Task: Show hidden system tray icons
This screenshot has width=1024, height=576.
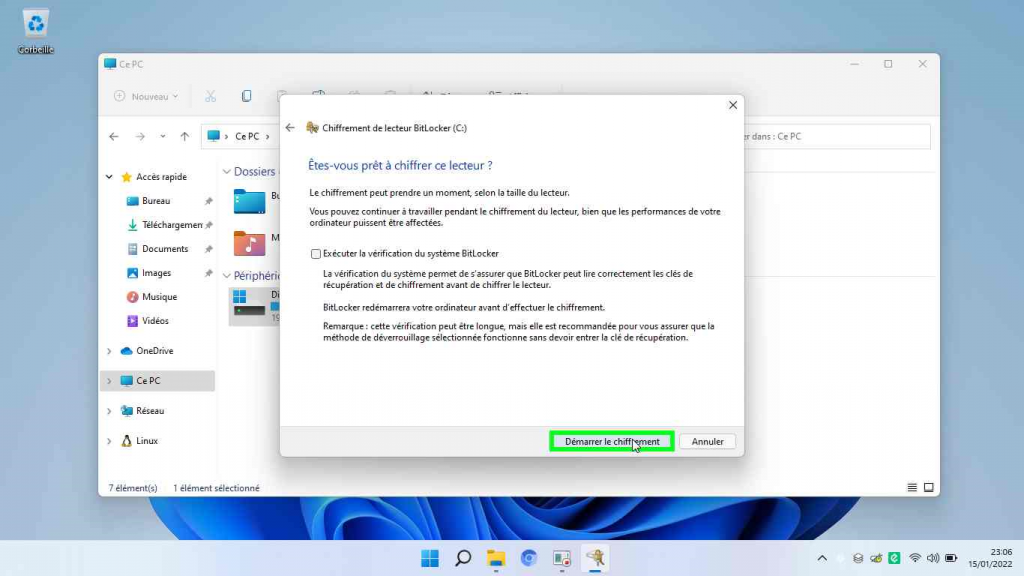Action: tap(822, 558)
